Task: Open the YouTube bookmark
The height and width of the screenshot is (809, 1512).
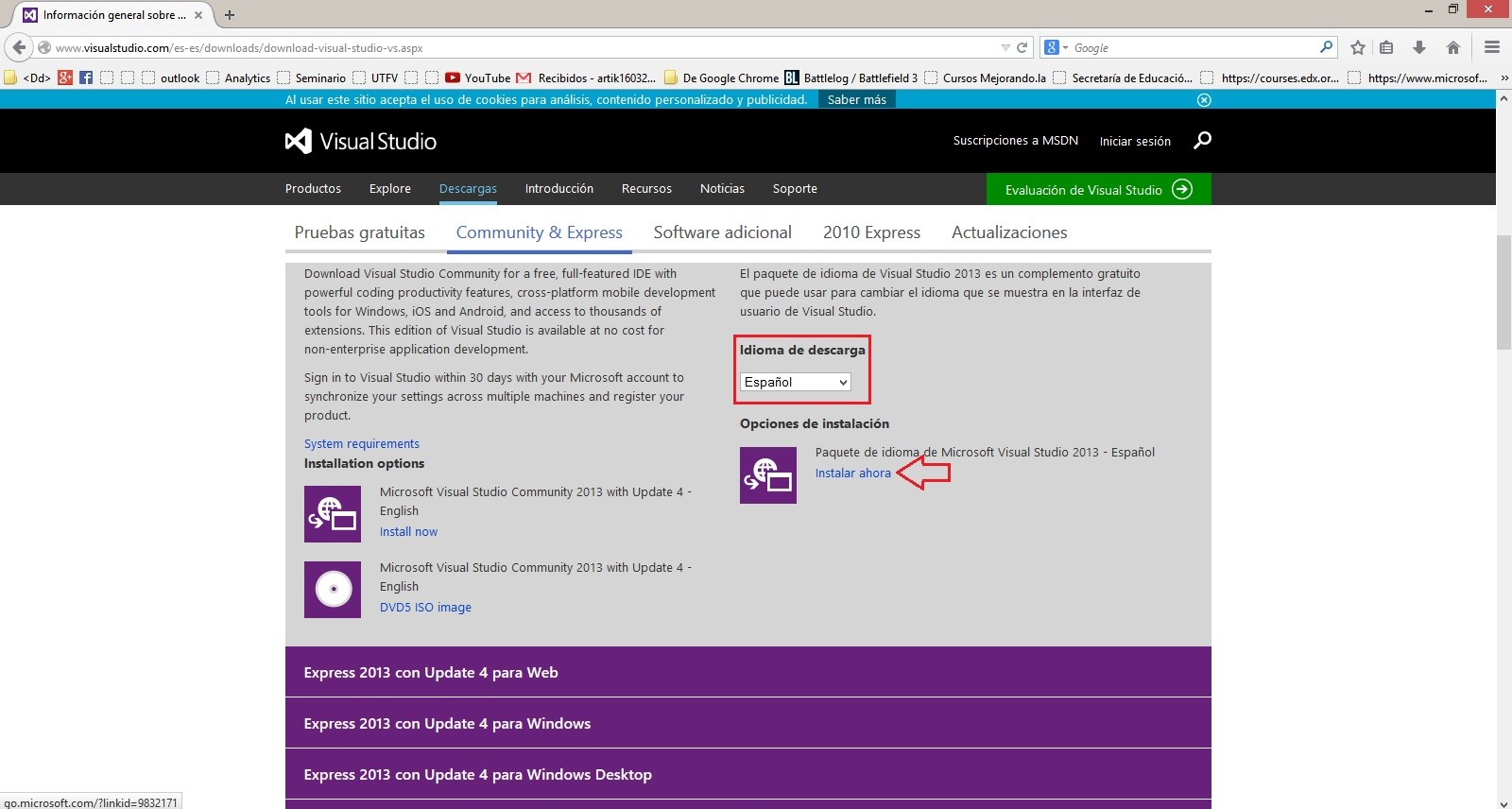Action: click(477, 77)
